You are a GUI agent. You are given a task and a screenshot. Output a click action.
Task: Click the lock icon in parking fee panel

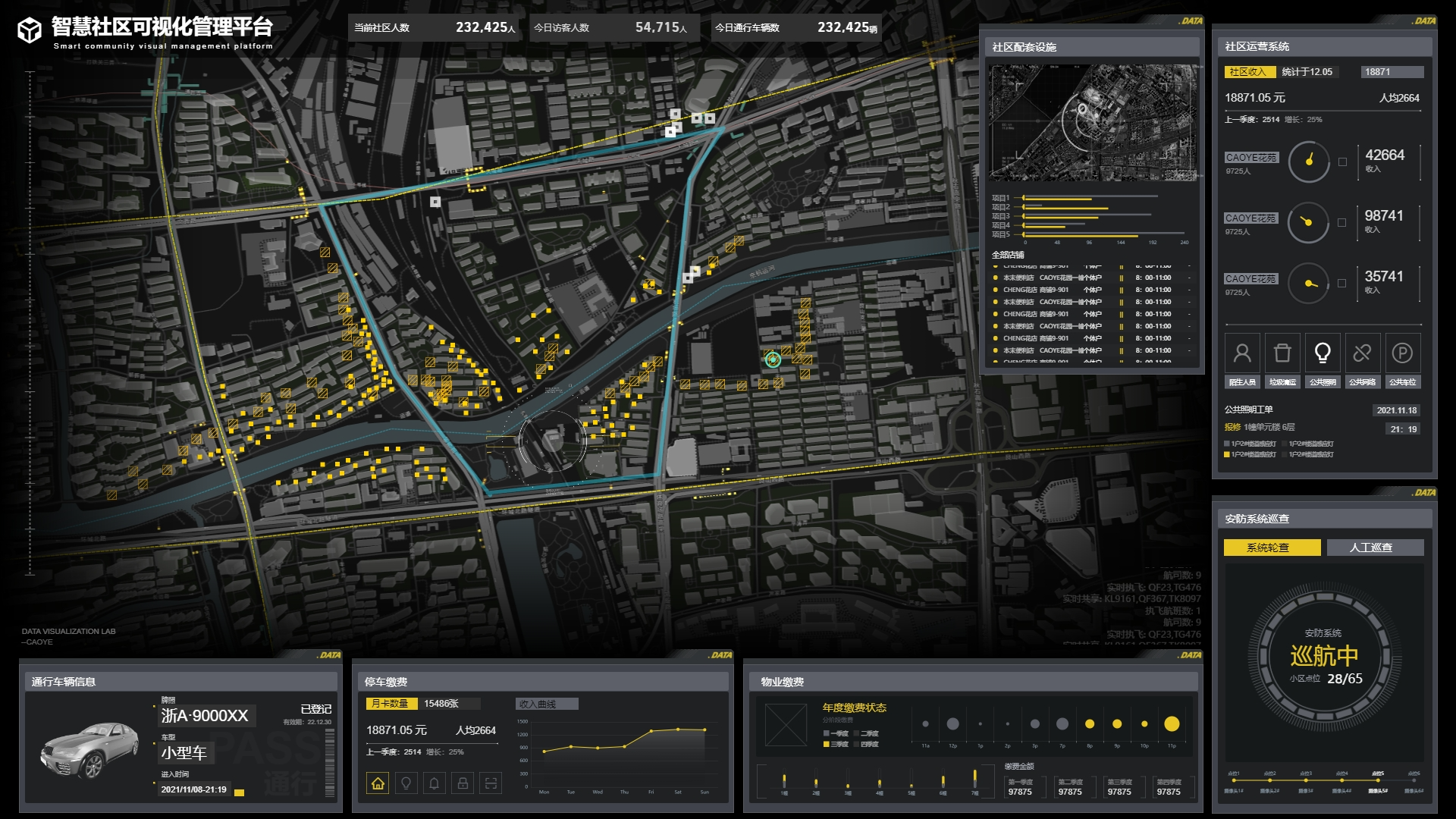coord(463,783)
